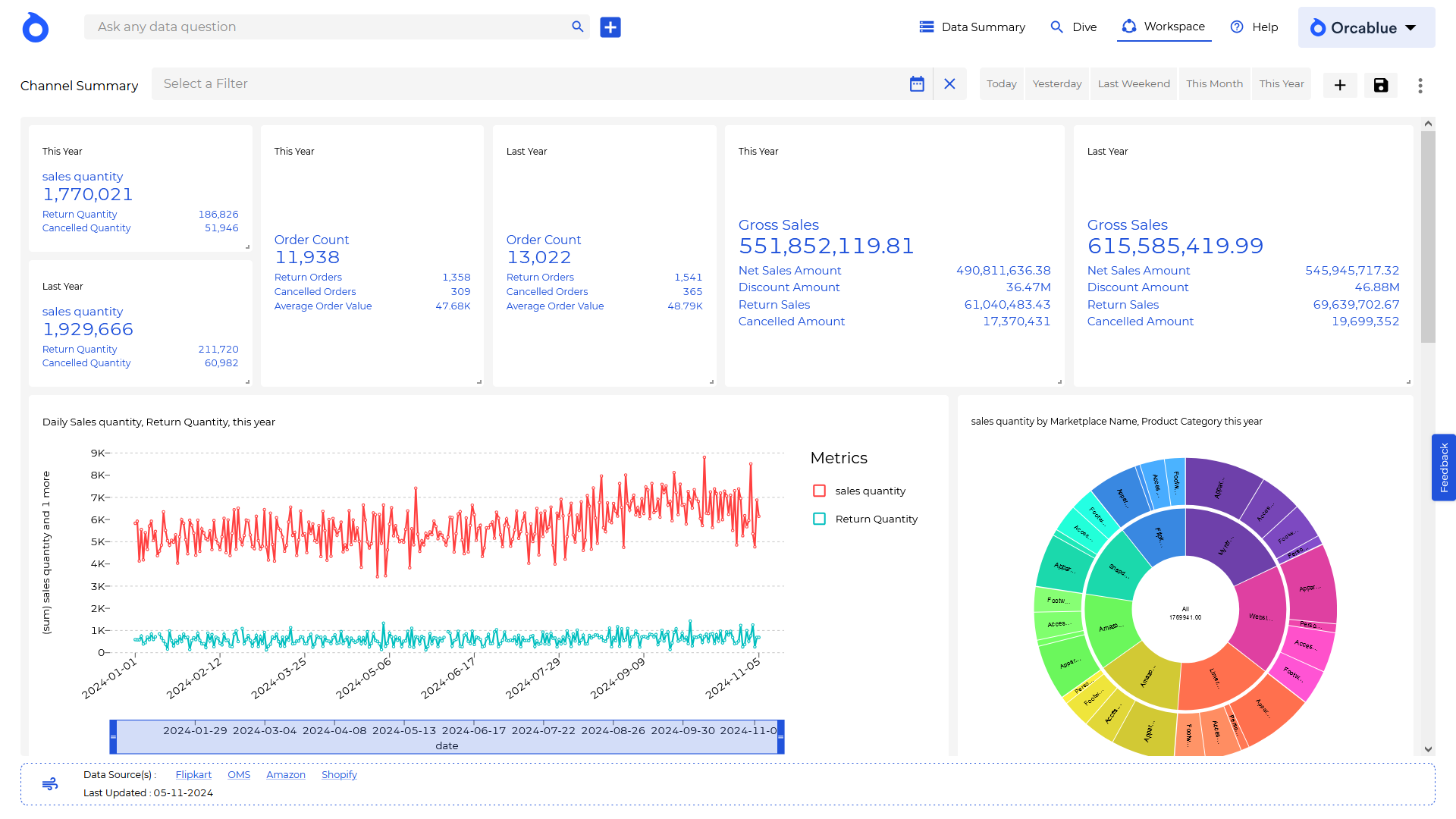The image size is (1456, 819).
Task: Click the blue plus button beside search
Action: (610, 27)
